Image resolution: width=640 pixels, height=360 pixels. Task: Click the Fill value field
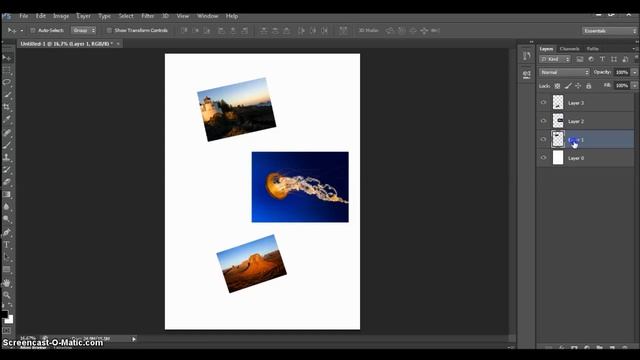point(622,86)
